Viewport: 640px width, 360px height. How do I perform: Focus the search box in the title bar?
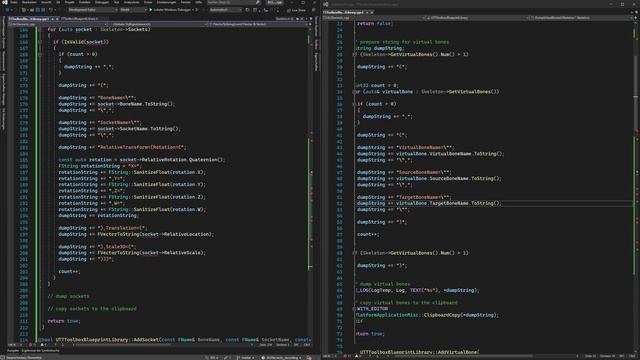pyautogui.click(x=233, y=2)
